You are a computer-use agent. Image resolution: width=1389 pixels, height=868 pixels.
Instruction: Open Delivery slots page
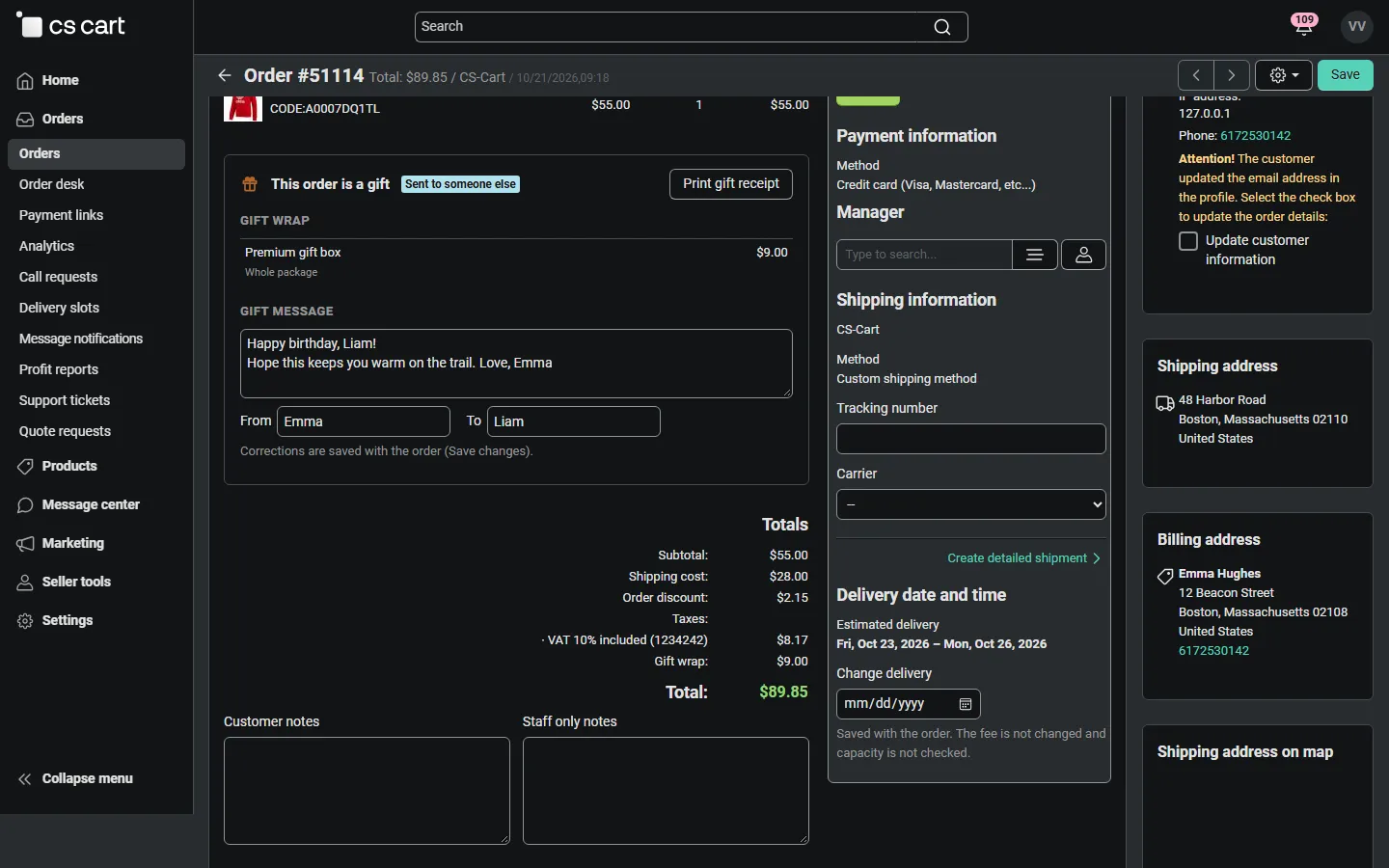click(x=60, y=308)
